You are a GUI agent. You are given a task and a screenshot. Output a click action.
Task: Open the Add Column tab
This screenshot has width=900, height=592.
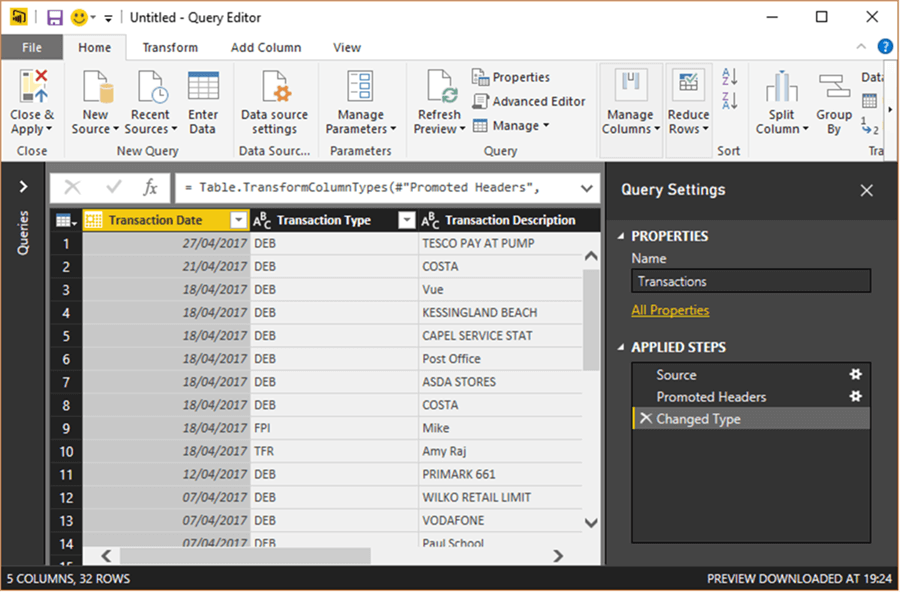(266, 47)
